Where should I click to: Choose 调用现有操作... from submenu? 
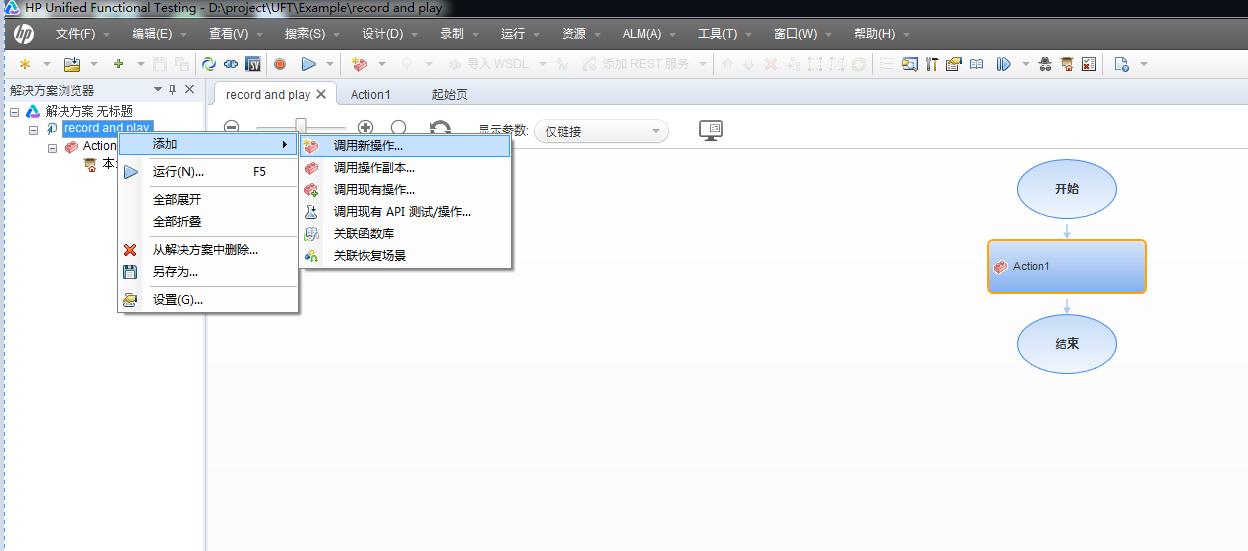click(x=405, y=190)
